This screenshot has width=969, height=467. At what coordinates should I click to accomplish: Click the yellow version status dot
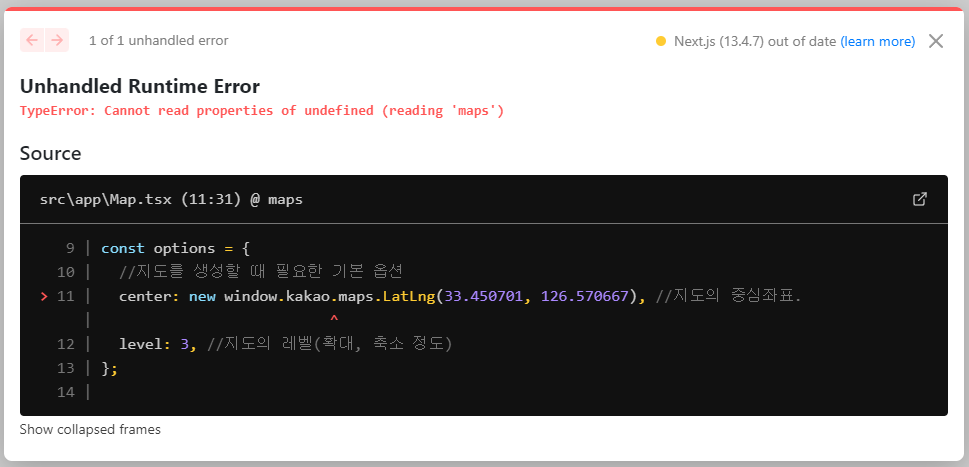point(660,41)
